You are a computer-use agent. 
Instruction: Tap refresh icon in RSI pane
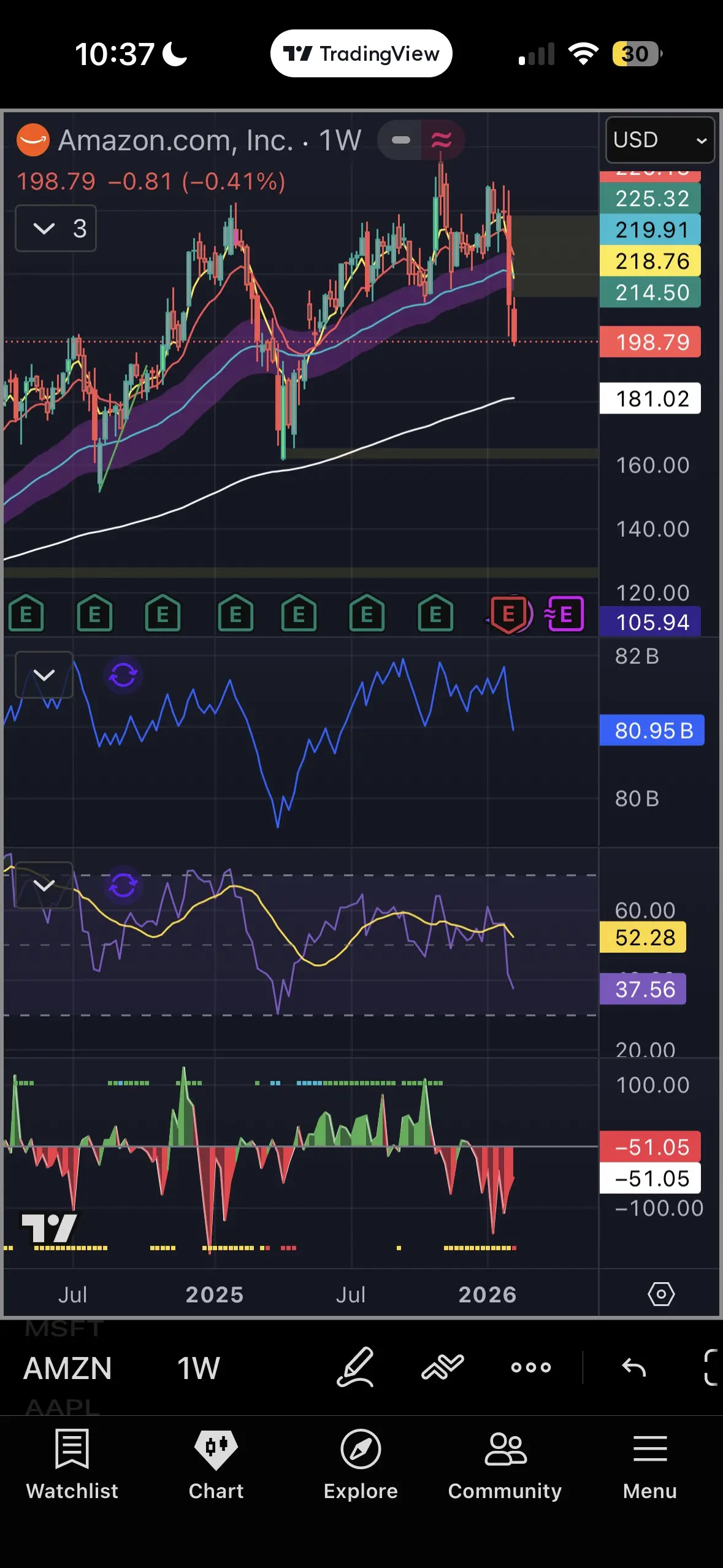click(123, 885)
